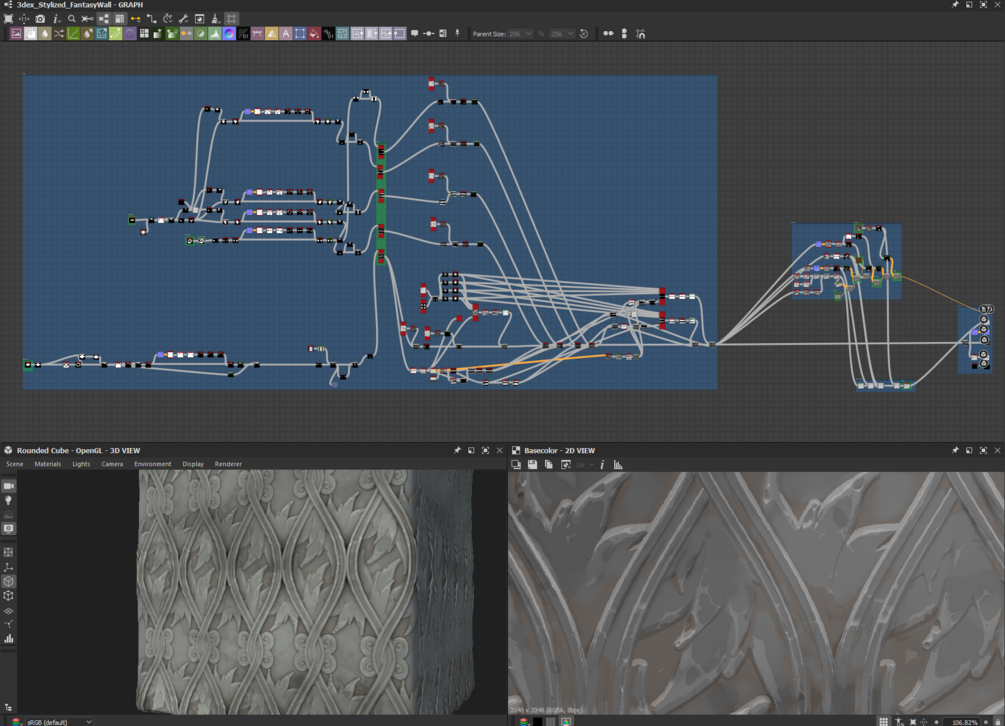Open the Renderer menu in the 3D view
The width and height of the screenshot is (1005, 726).
point(228,464)
